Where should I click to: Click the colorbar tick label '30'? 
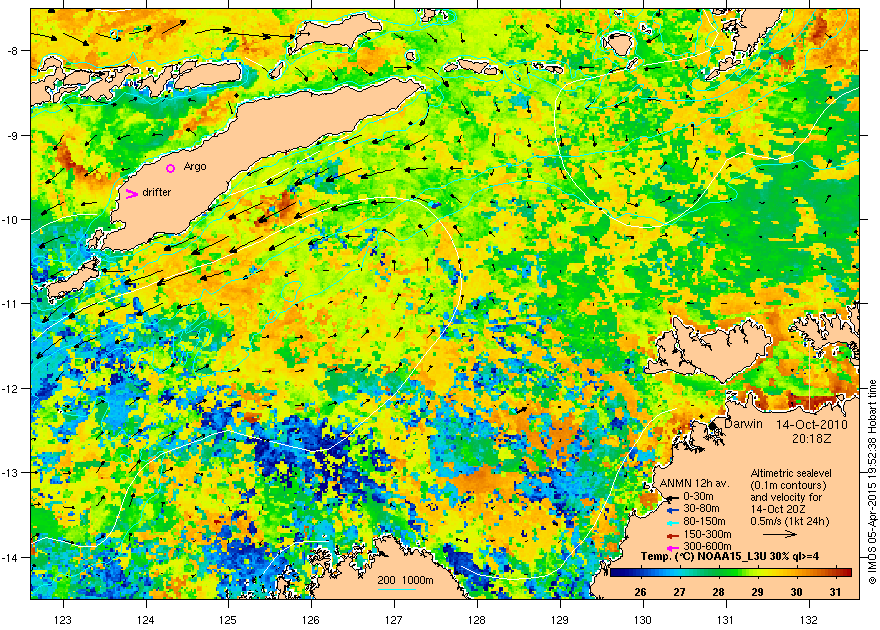[x=796, y=591]
